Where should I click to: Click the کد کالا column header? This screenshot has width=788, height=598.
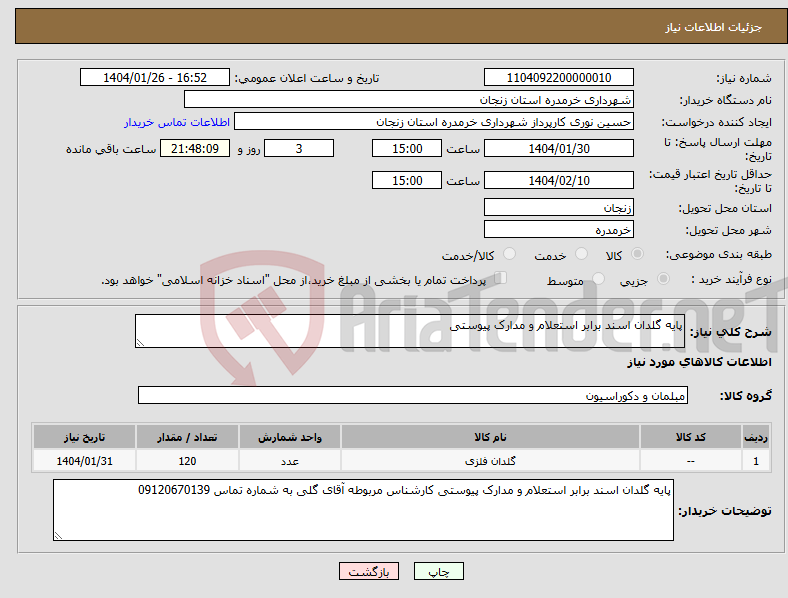tap(691, 437)
